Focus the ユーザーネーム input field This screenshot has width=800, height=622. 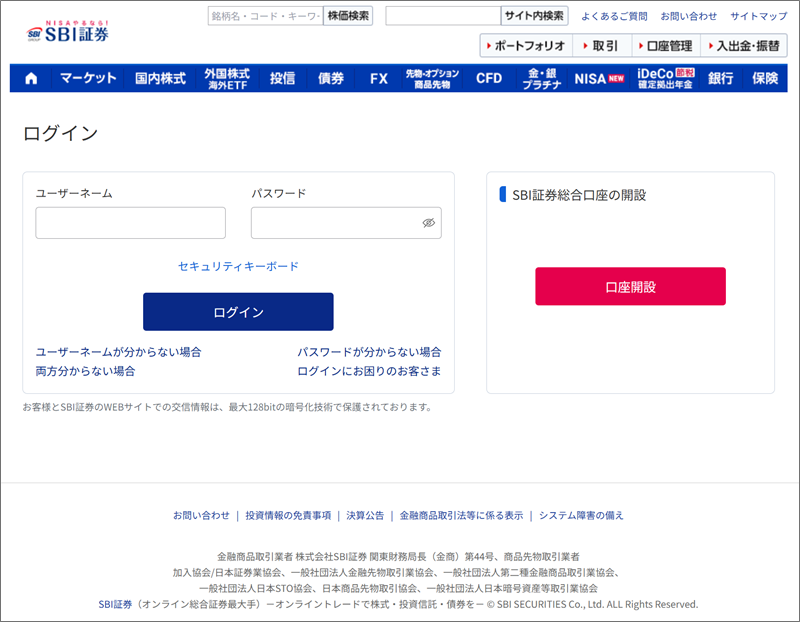coord(131,222)
